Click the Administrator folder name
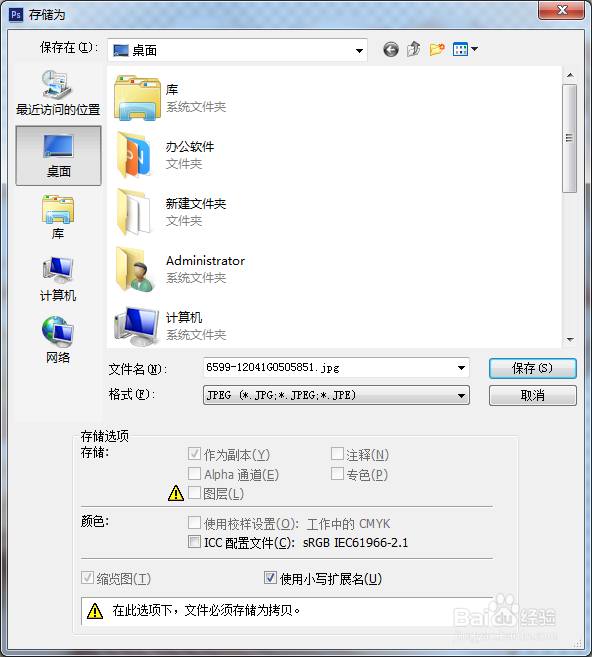The image size is (592, 657). coord(205,261)
